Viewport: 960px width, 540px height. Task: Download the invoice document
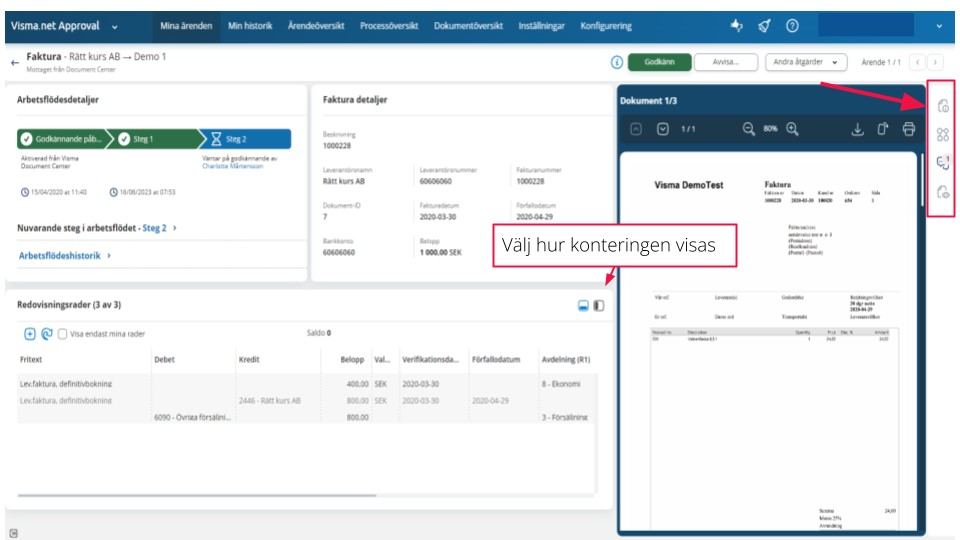(857, 129)
